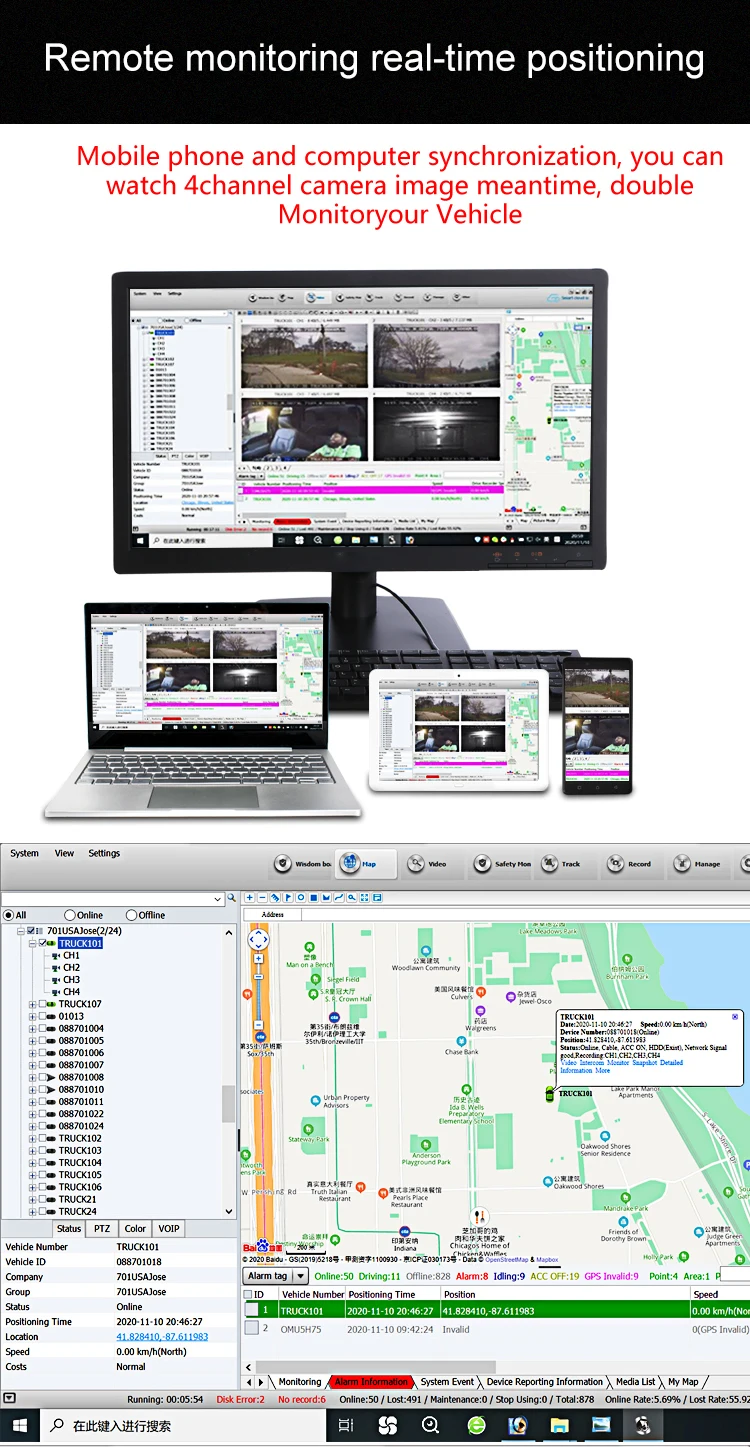Image resolution: width=750 pixels, height=1447 pixels.
Task: Click the Task View taskbar icon
Action: coord(345,1425)
